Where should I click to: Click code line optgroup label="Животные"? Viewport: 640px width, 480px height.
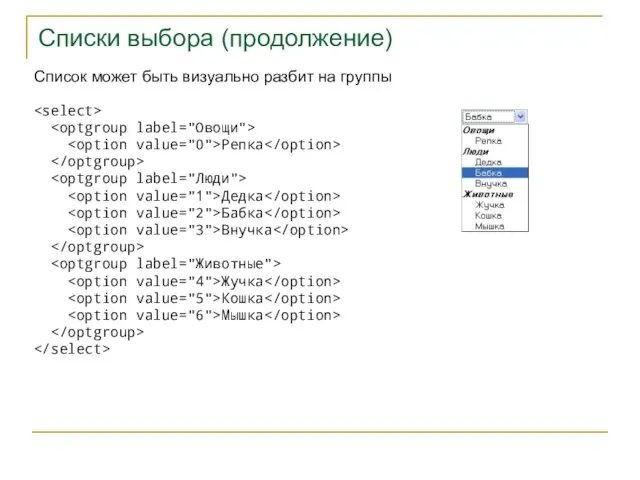(166, 264)
